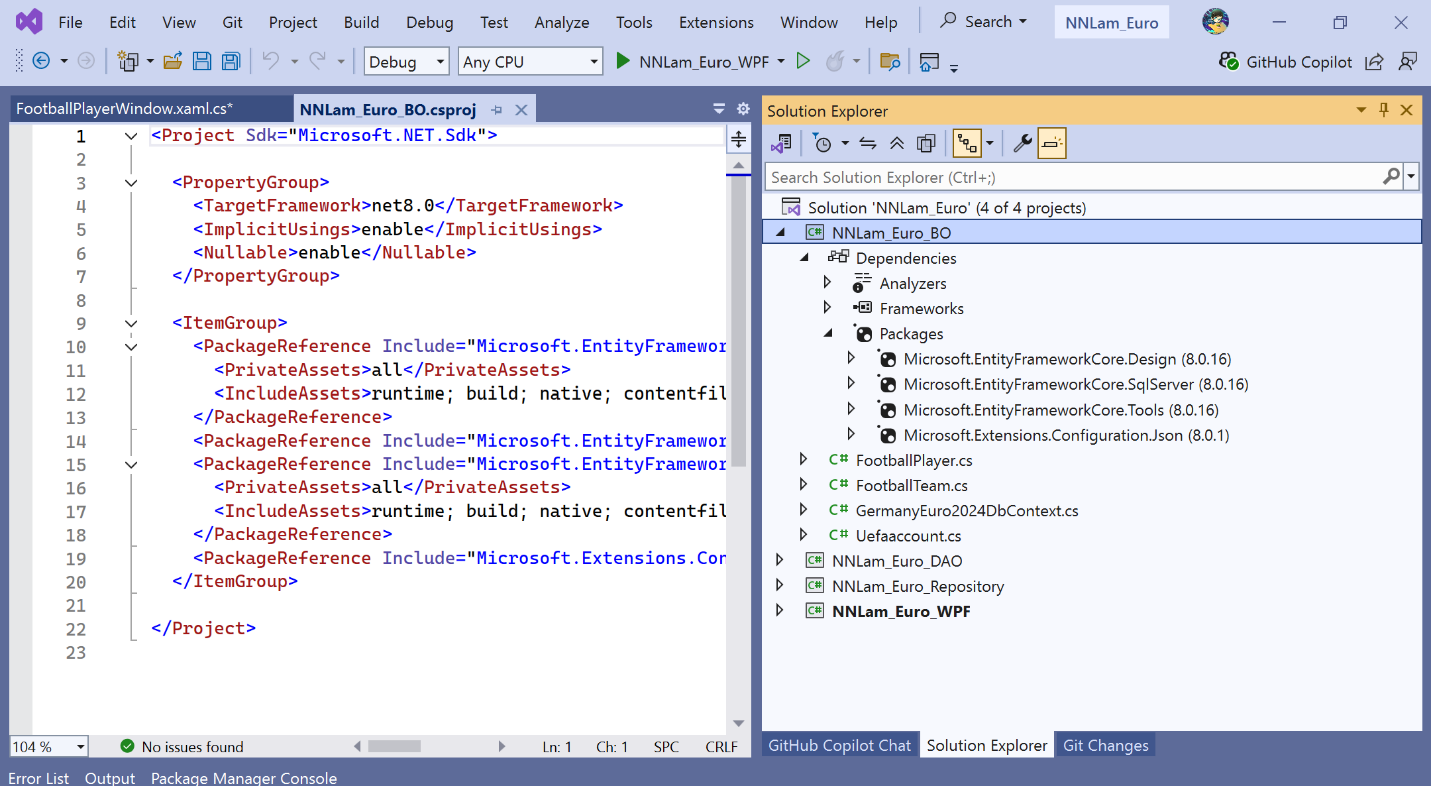Close the NNLam_Euro_BO.csproj tab

[x=520, y=110]
